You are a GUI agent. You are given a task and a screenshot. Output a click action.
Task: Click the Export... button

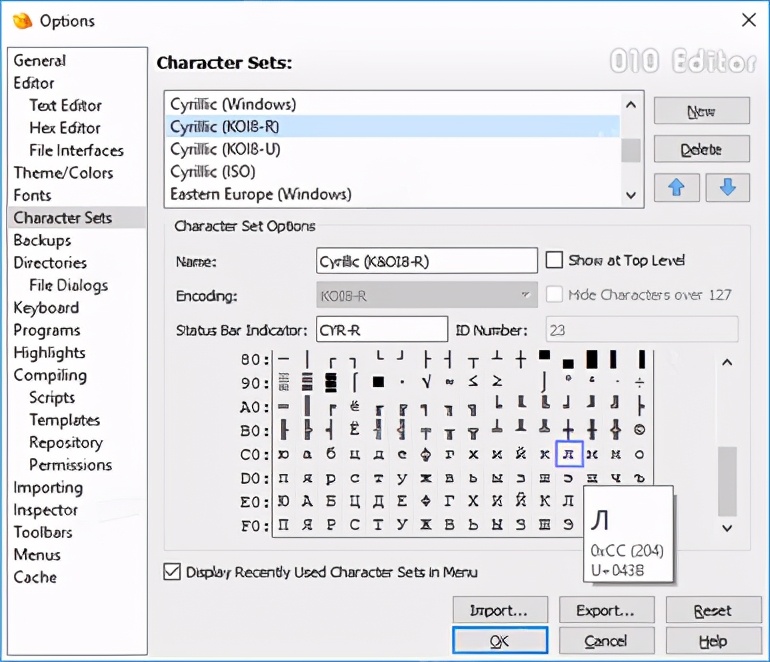coord(606,610)
